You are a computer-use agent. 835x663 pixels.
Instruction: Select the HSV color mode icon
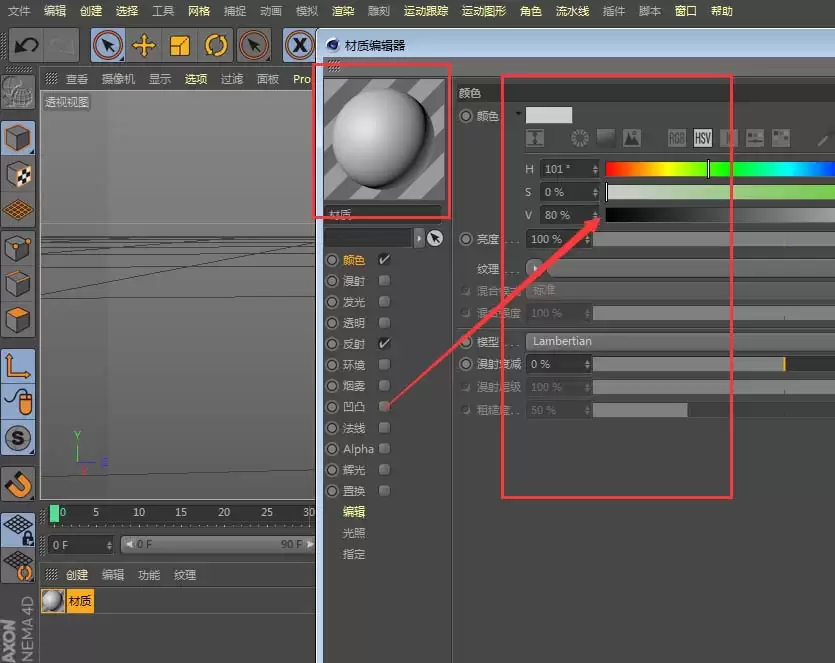[x=701, y=137]
